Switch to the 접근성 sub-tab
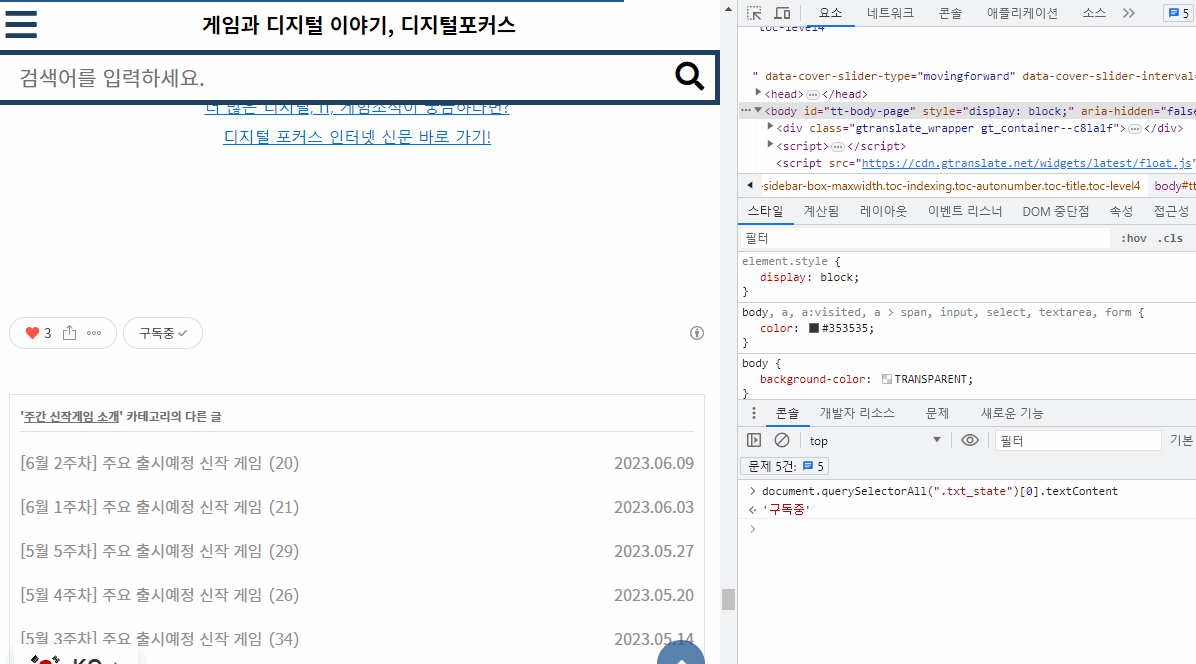The height and width of the screenshot is (664, 1196). pos(1171,211)
